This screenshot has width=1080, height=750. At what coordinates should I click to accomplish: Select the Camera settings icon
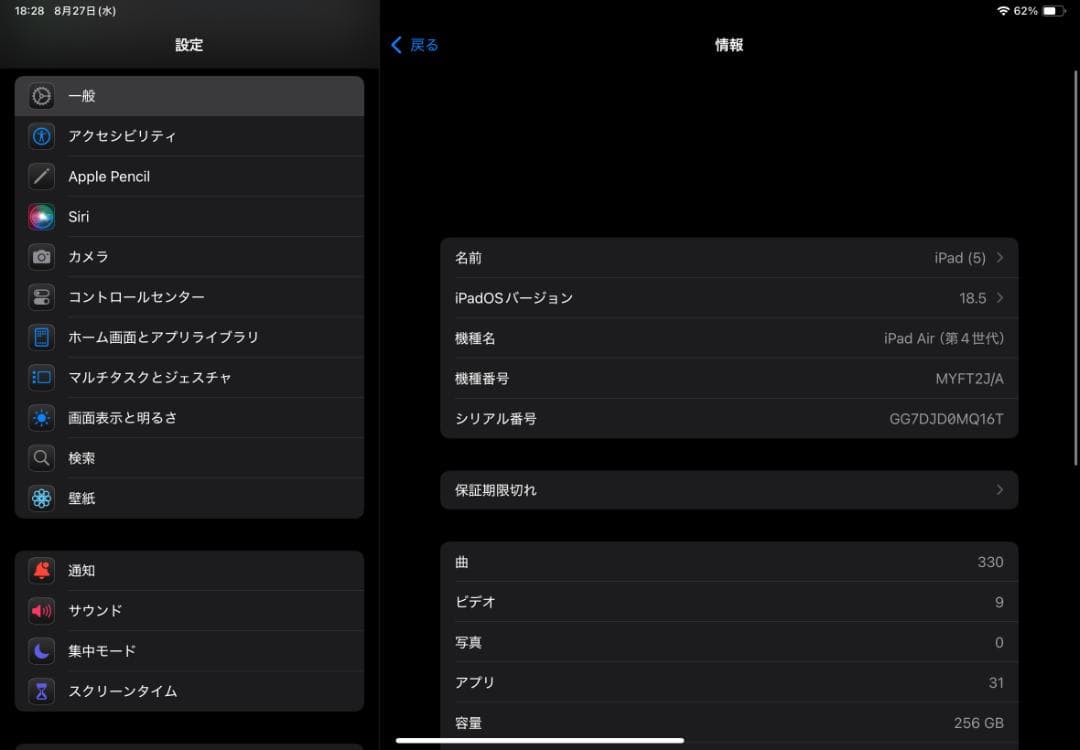pos(40,257)
